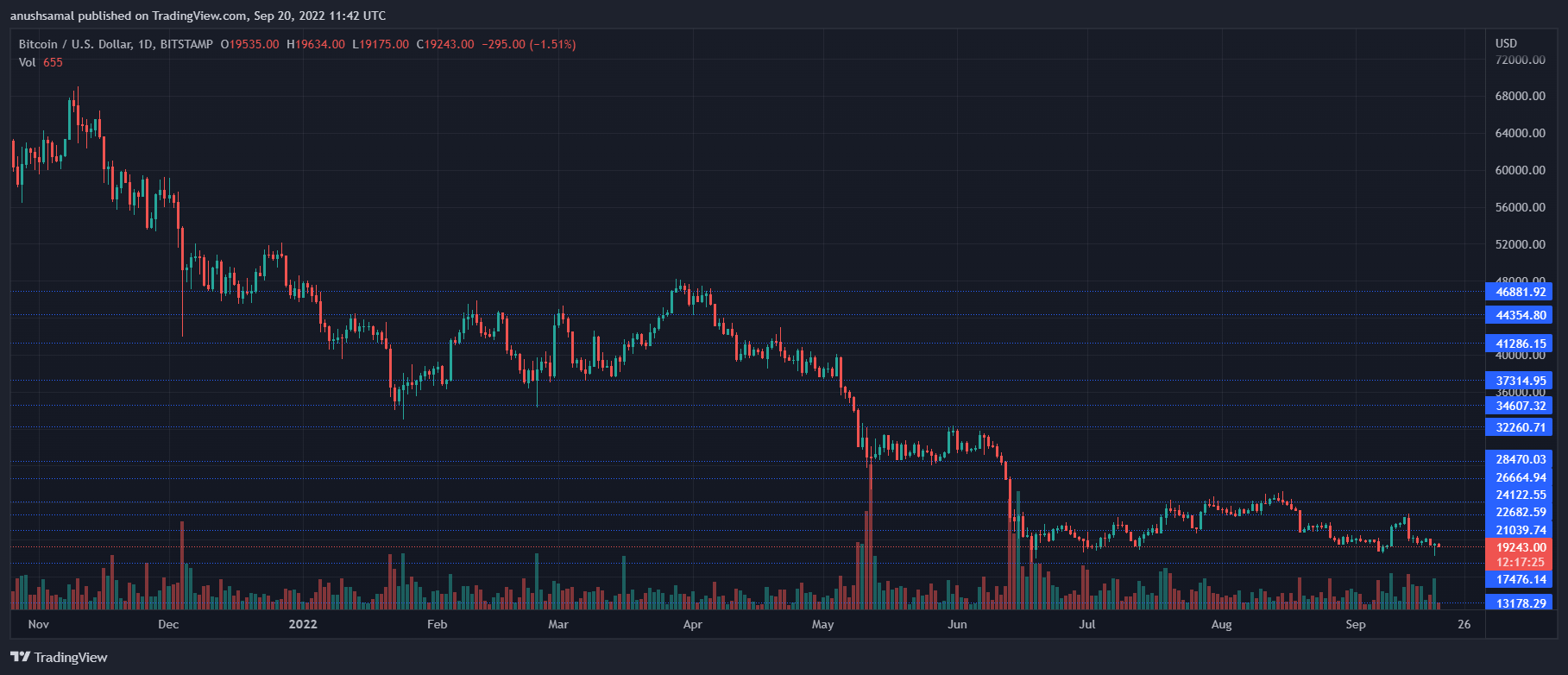Select the 28470.03 price level label

point(1519,459)
